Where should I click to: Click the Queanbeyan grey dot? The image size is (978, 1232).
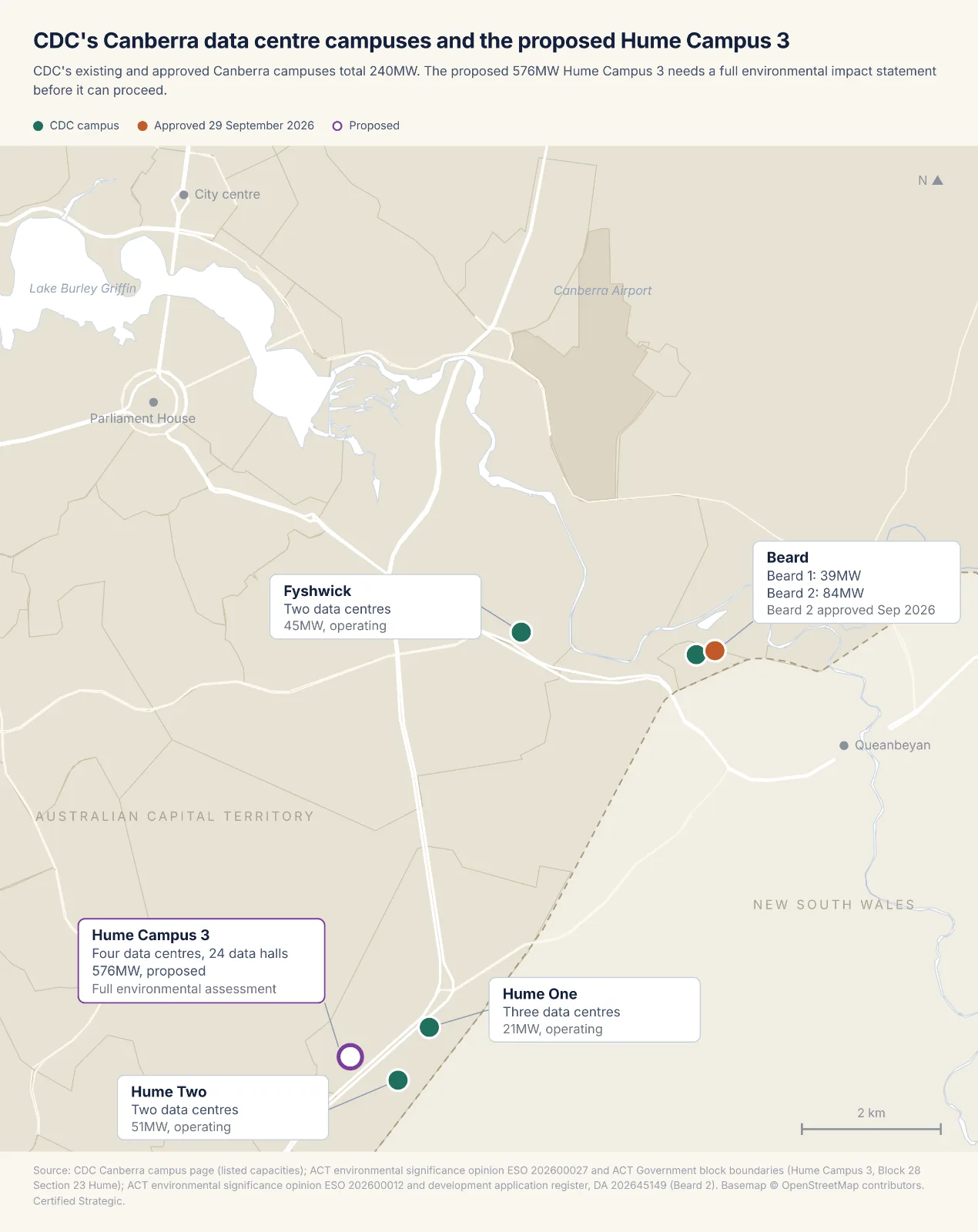(844, 745)
